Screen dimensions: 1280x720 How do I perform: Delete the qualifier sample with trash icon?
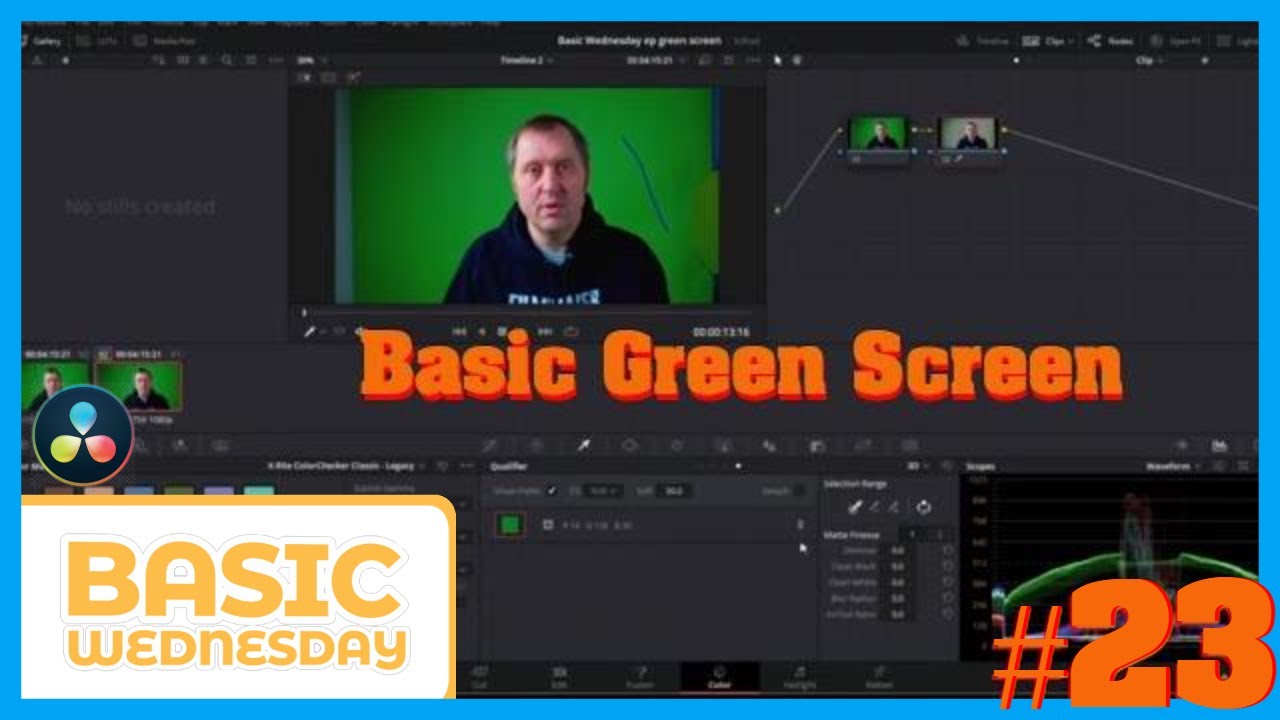tap(799, 525)
